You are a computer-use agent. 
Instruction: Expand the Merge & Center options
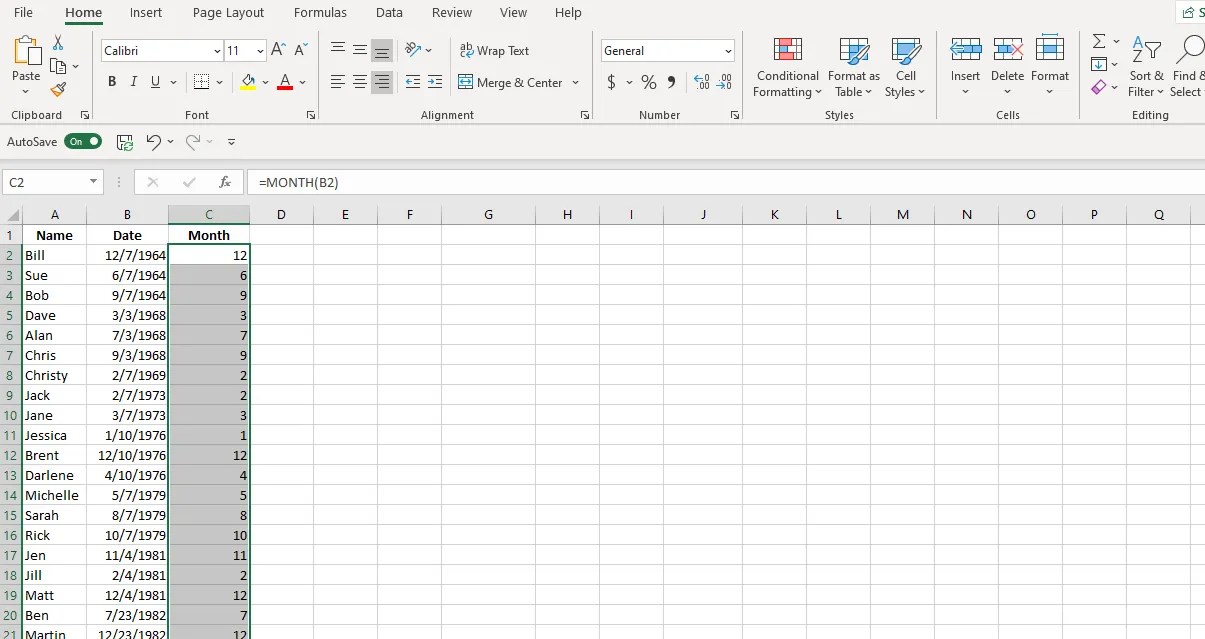tap(576, 83)
